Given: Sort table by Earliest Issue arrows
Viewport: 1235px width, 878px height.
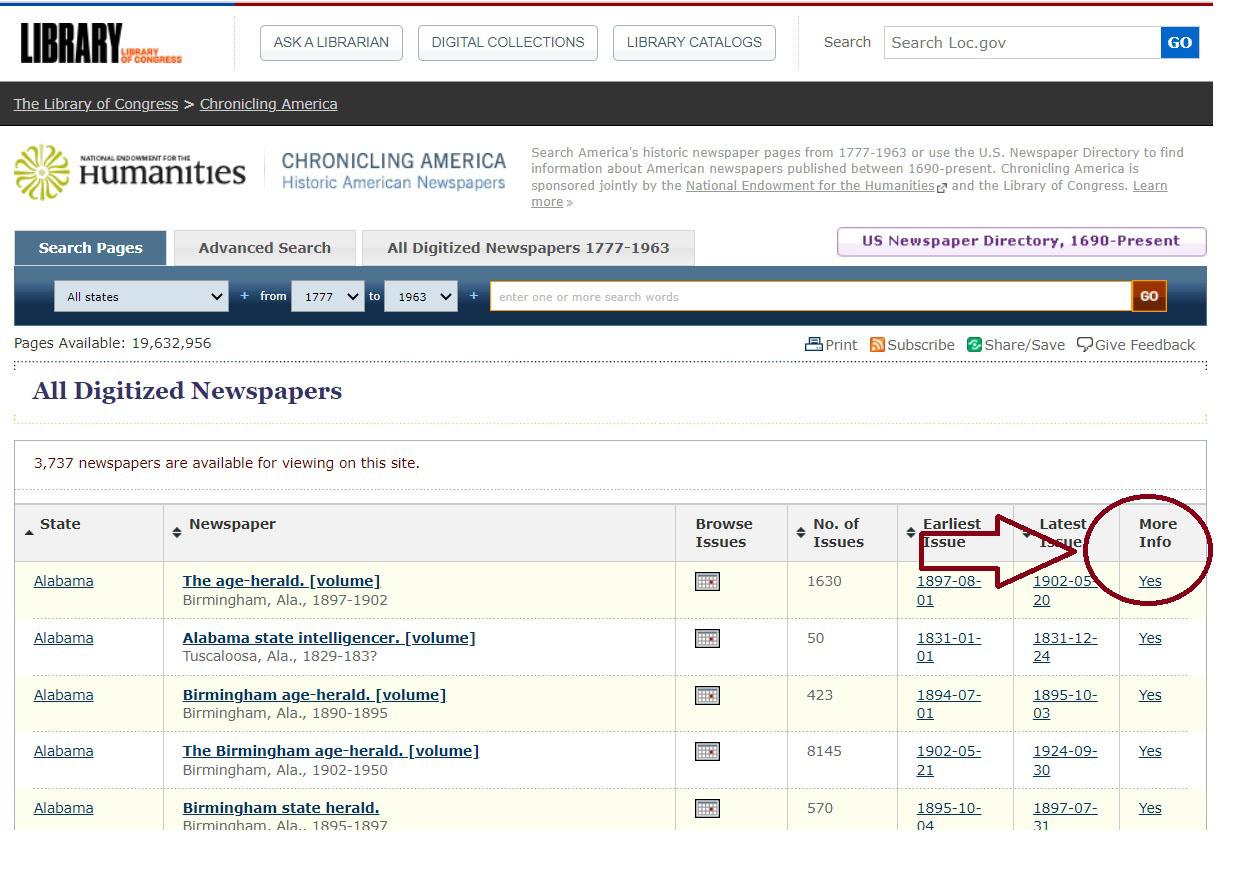Looking at the screenshot, I should tap(911, 532).
